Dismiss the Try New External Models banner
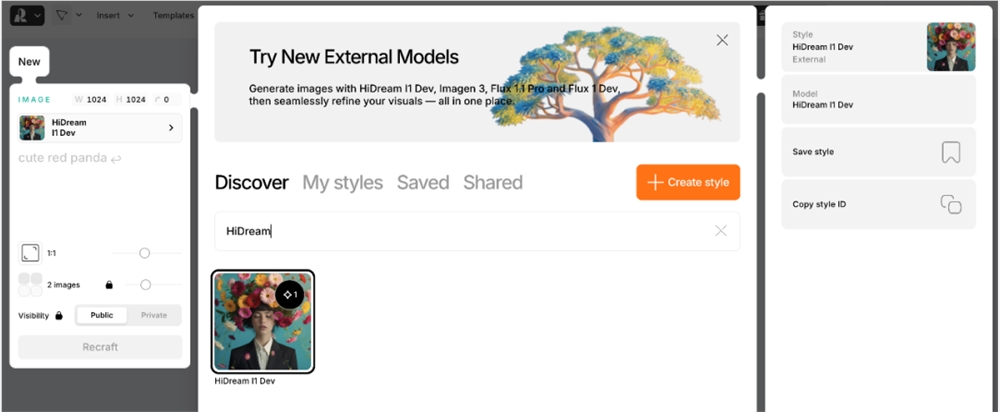The width and height of the screenshot is (1000, 412). (722, 40)
